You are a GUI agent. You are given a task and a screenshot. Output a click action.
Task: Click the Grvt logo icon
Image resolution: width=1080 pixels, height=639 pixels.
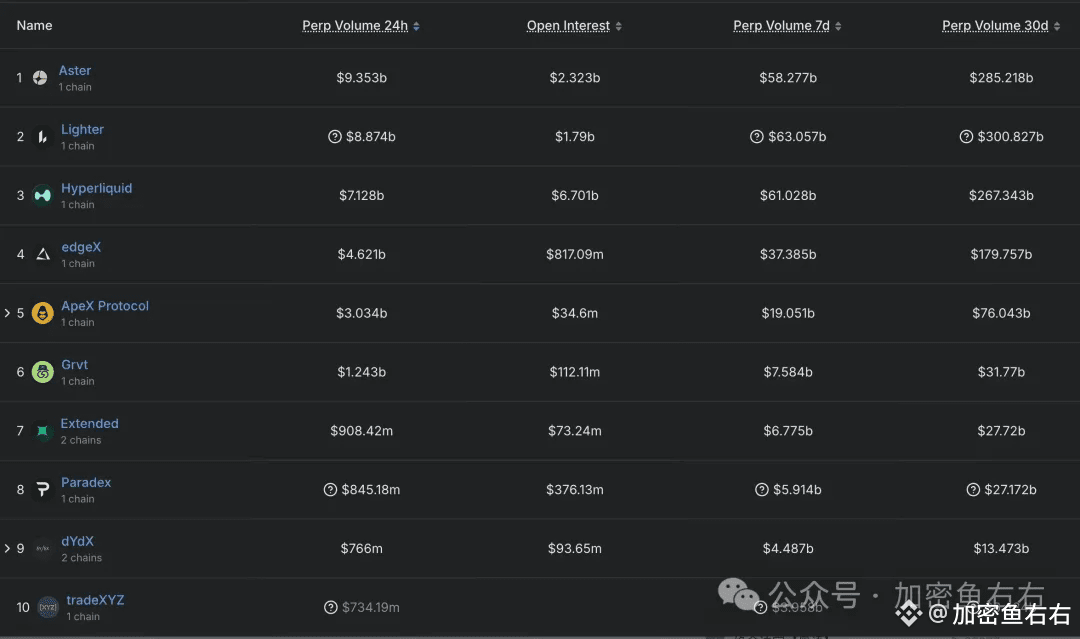(x=42, y=372)
